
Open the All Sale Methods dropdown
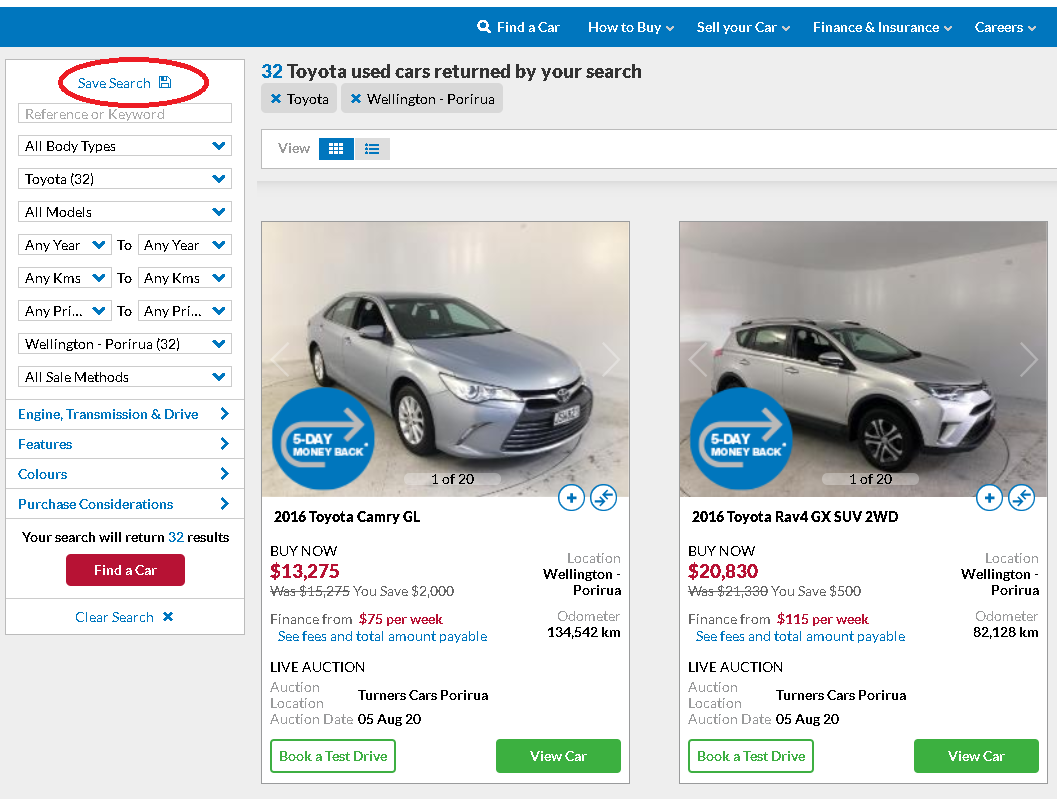pos(125,377)
